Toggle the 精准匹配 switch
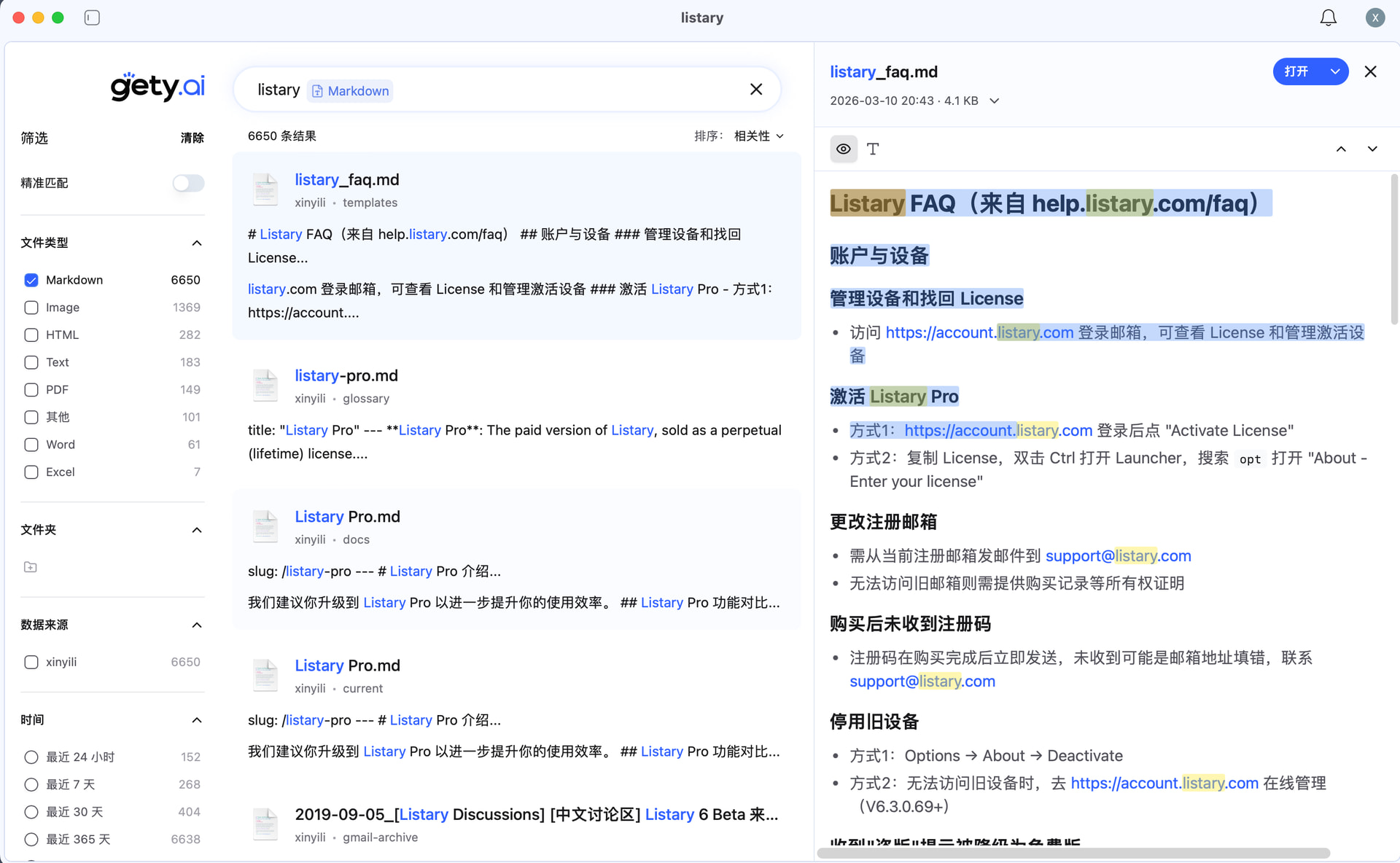 [x=188, y=183]
